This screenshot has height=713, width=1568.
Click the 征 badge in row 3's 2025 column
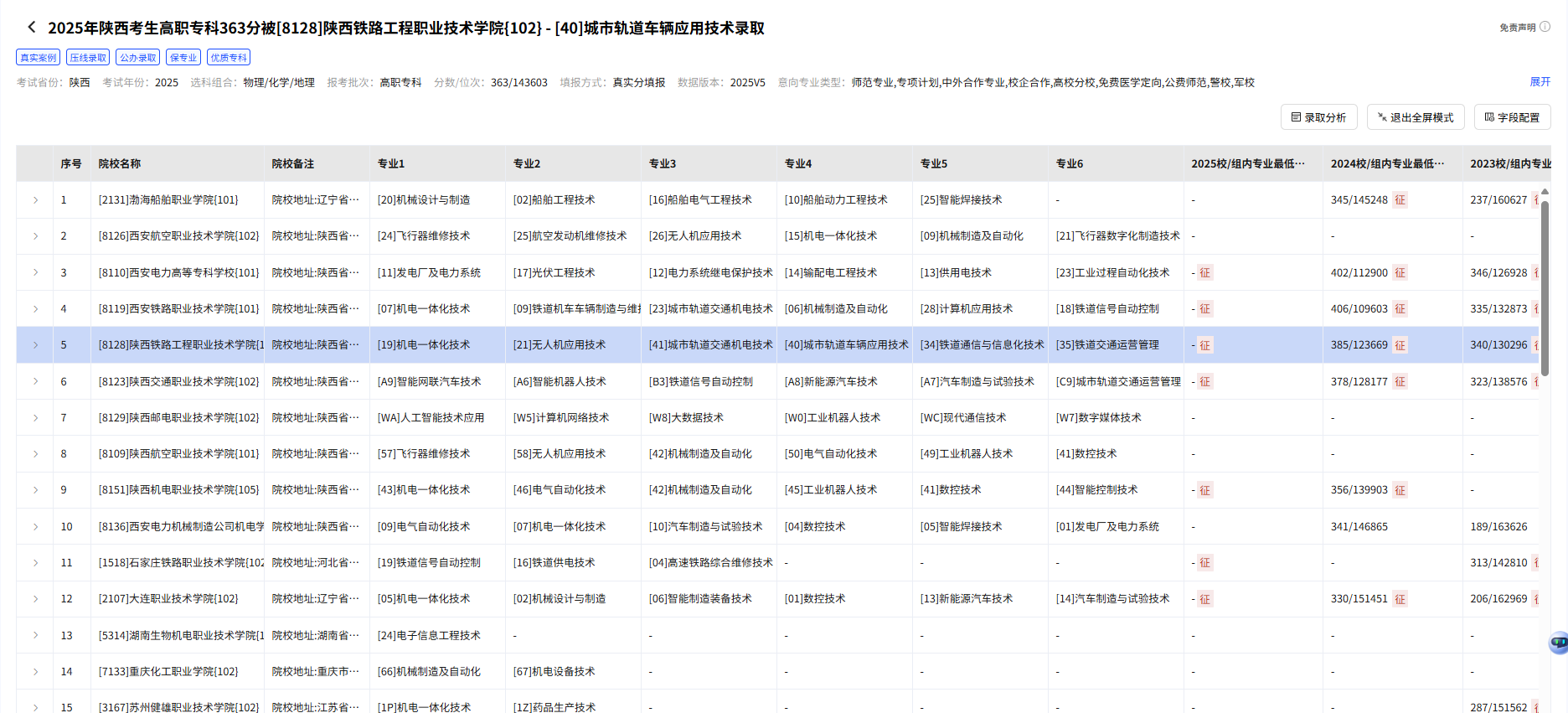pyautogui.click(x=1205, y=272)
